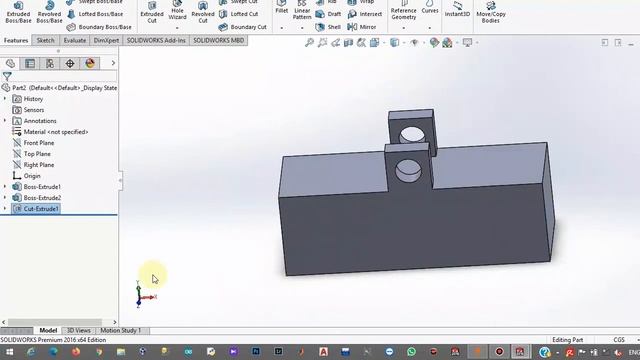640x360 pixels.
Task: Expand the Boss-Extrude2 feature
Action: tap(5, 198)
